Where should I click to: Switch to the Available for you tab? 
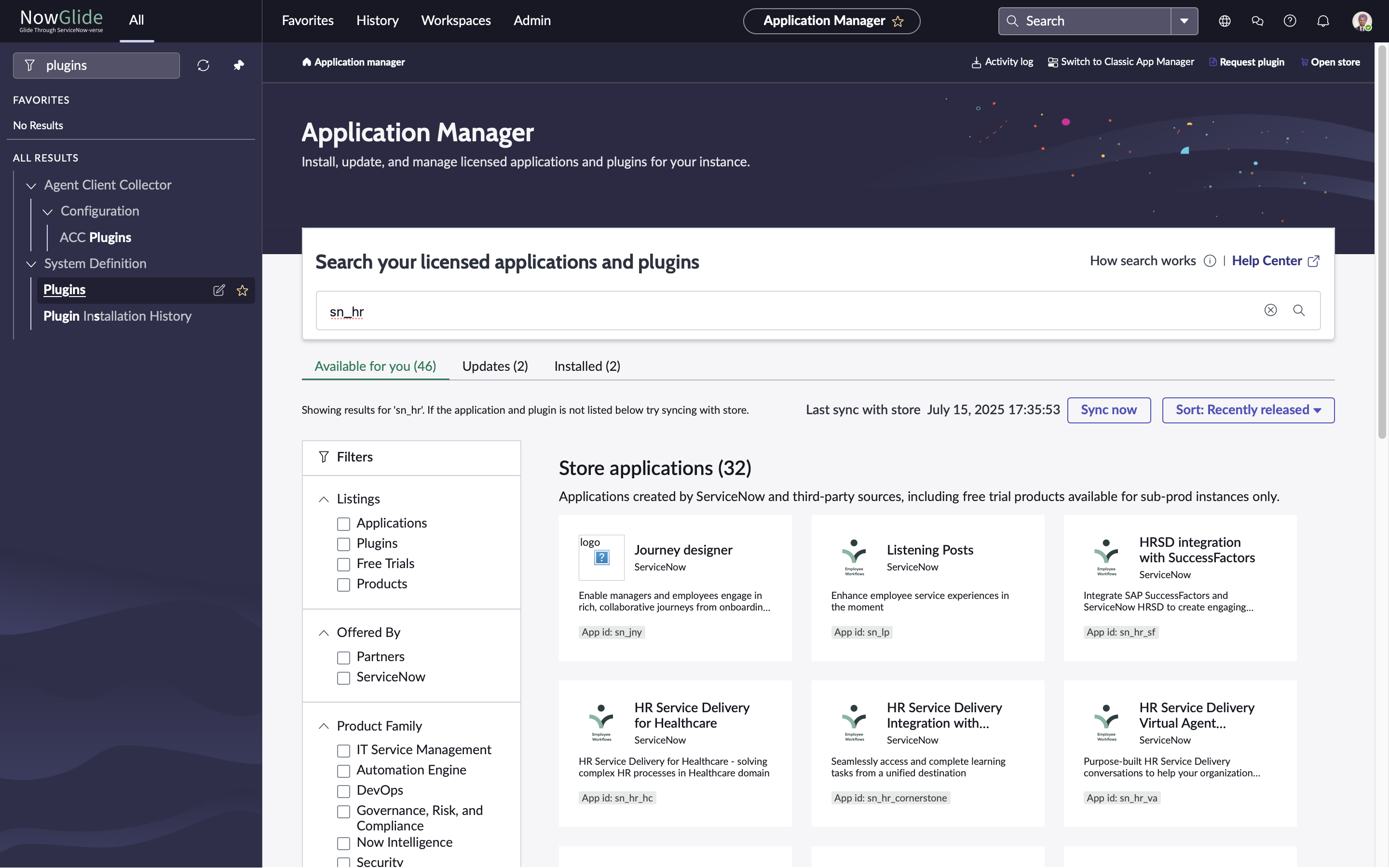pos(375,366)
